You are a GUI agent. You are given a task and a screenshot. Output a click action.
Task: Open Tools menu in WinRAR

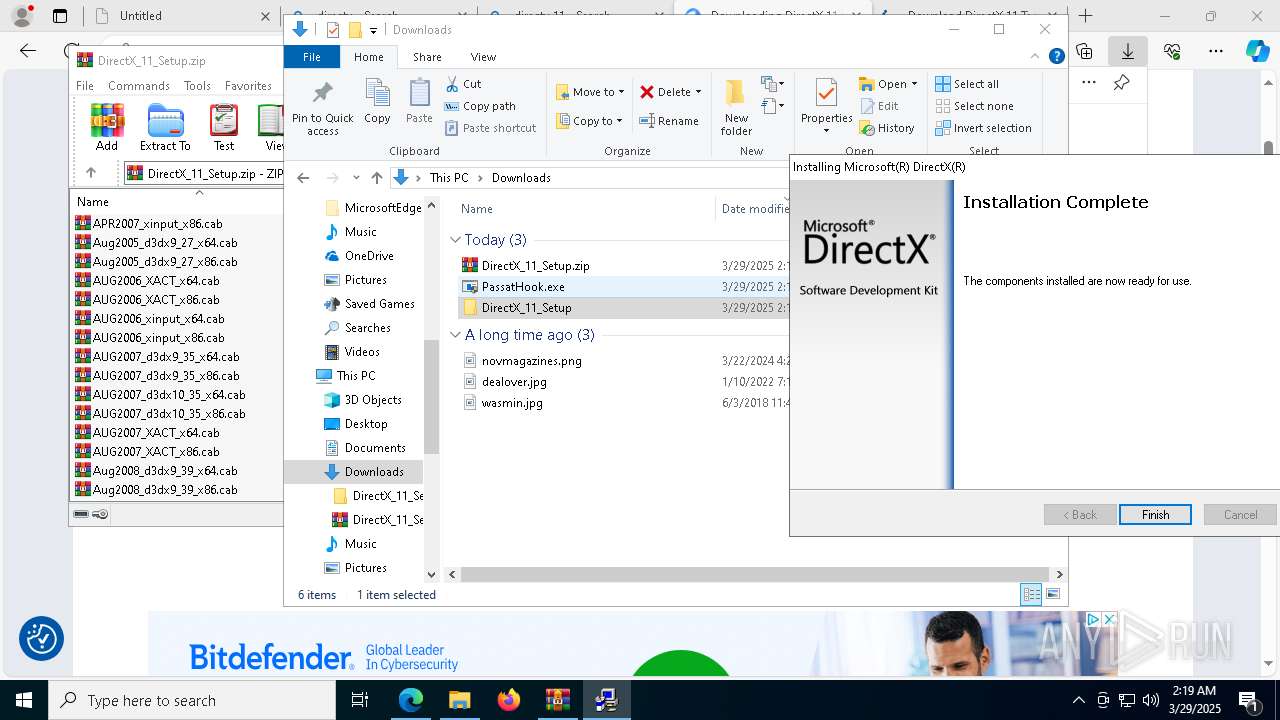coord(197,86)
